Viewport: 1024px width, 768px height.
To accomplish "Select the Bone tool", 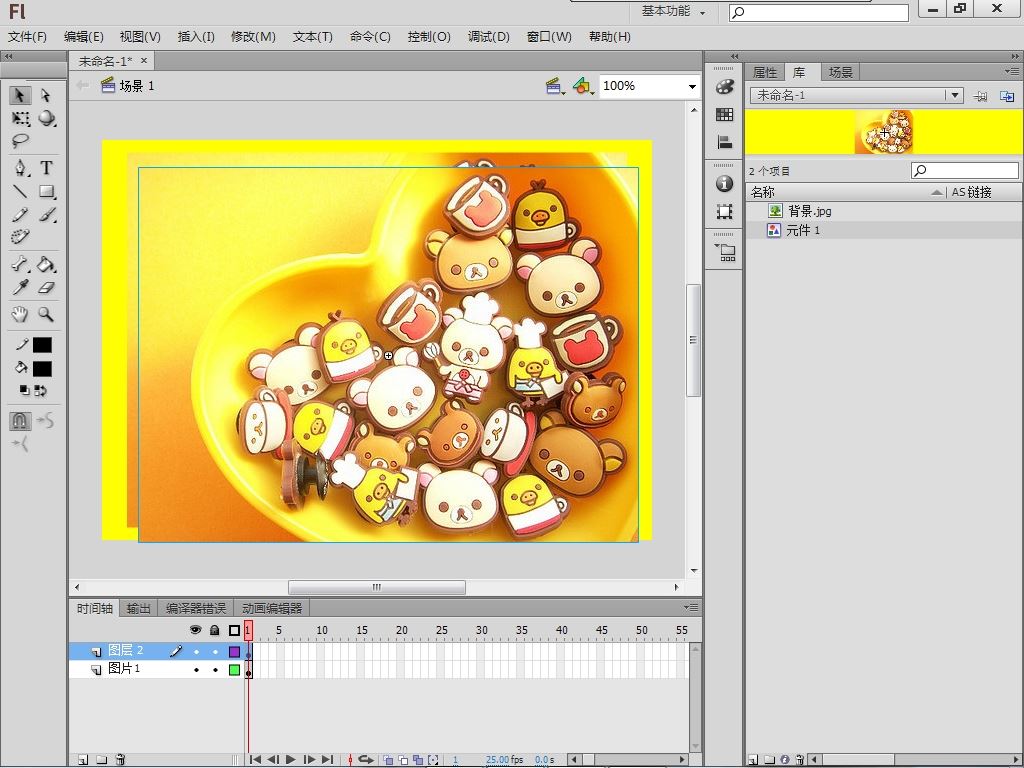I will pos(20,264).
